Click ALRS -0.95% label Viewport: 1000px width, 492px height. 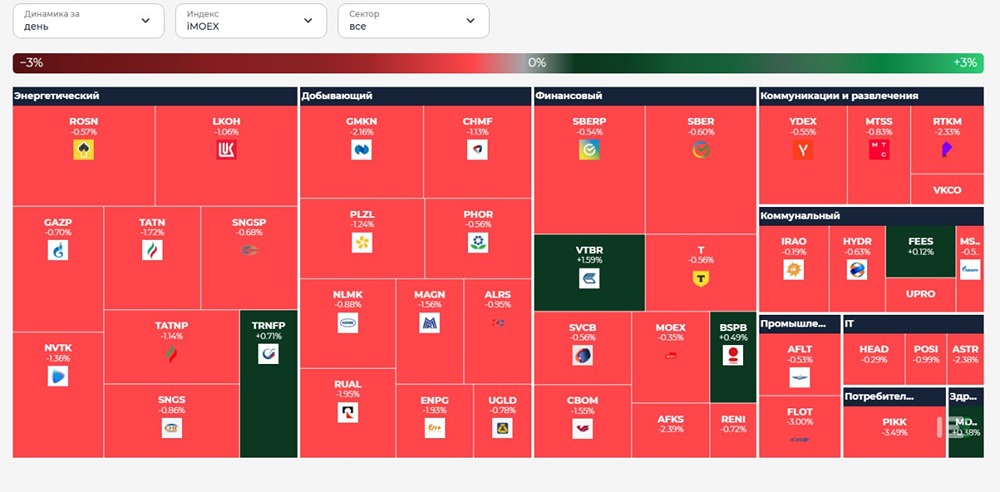point(497,299)
